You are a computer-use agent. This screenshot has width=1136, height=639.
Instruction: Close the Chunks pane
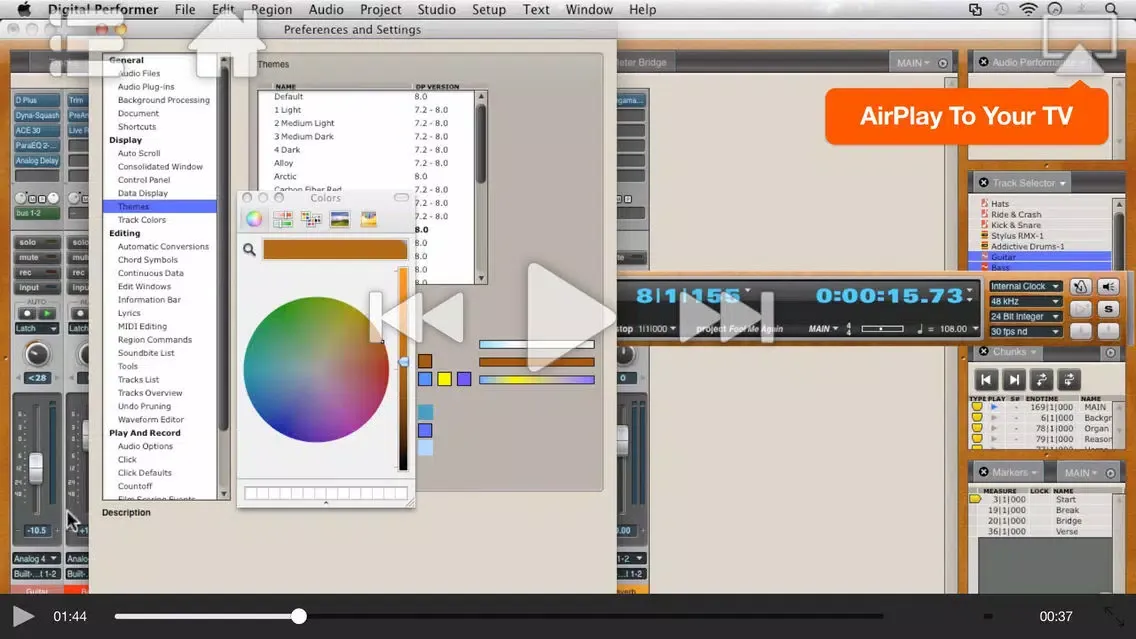(x=983, y=351)
